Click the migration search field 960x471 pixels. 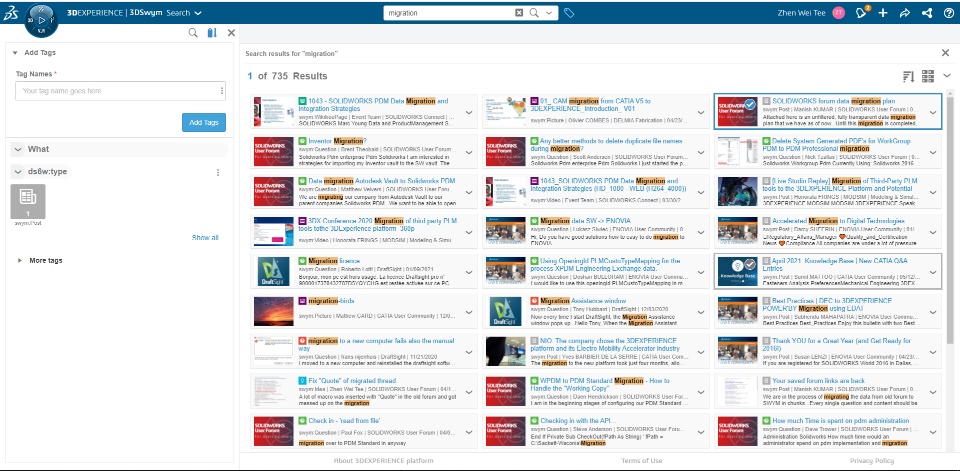[450, 12]
